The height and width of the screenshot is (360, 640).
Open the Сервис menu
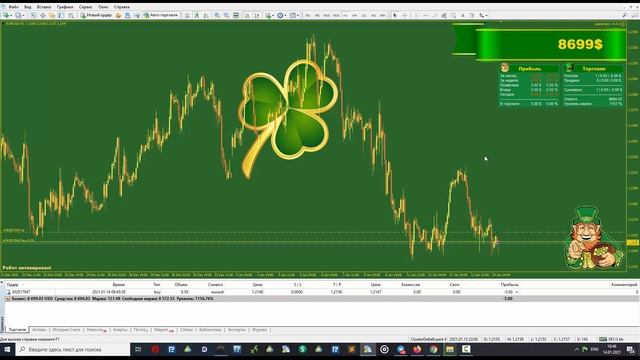pyautogui.click(x=85, y=7)
